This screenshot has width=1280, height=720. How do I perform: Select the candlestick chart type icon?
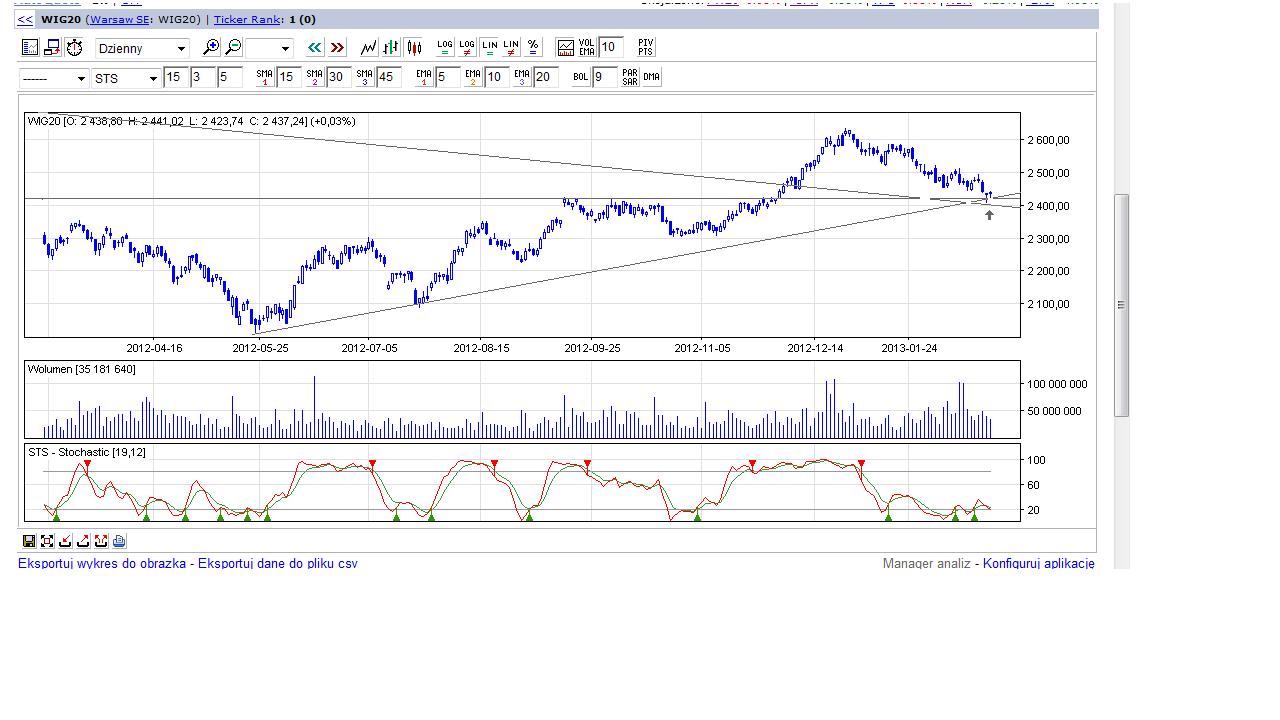click(413, 48)
